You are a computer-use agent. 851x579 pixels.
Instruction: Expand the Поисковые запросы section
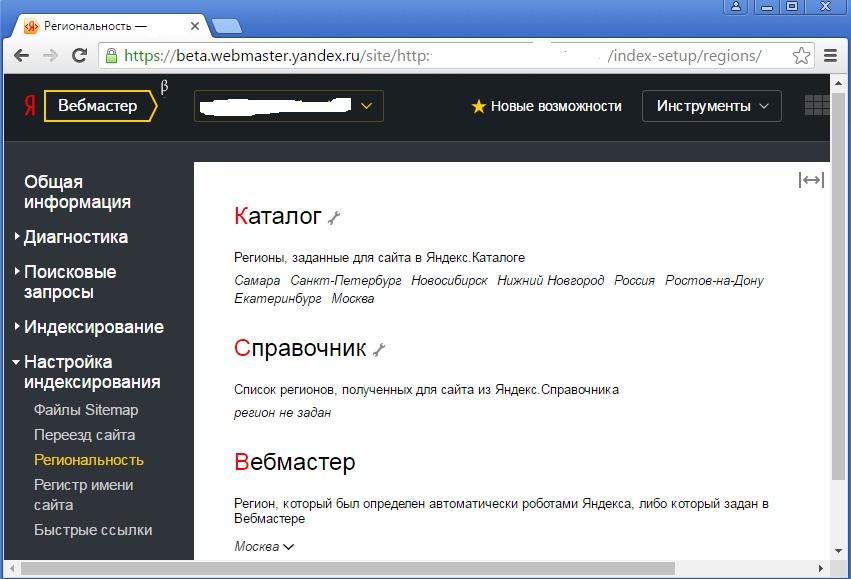coord(70,282)
